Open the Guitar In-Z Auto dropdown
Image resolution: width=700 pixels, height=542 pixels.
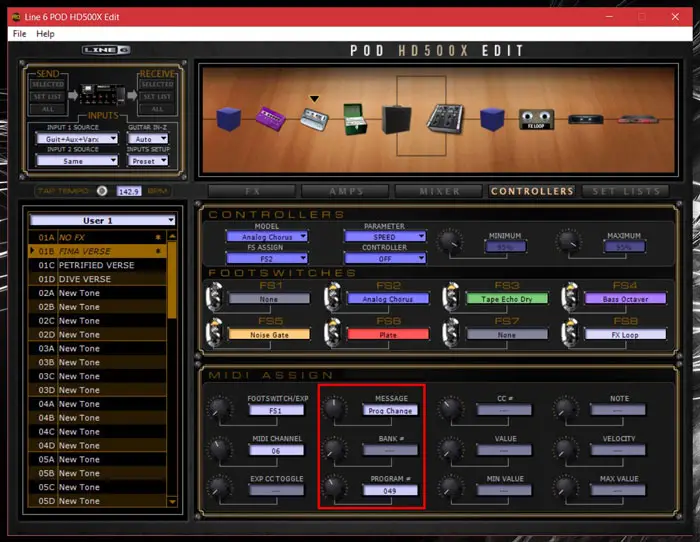[x=148, y=139]
